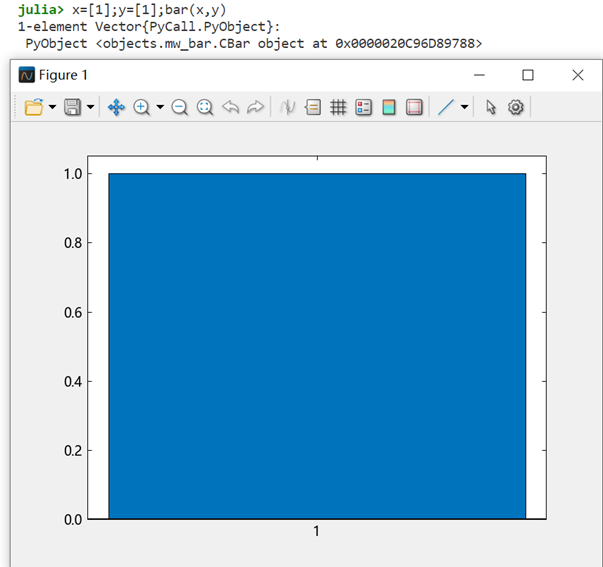Click the julia> prompt in terminal
This screenshot has height=567, width=603.
41,9
